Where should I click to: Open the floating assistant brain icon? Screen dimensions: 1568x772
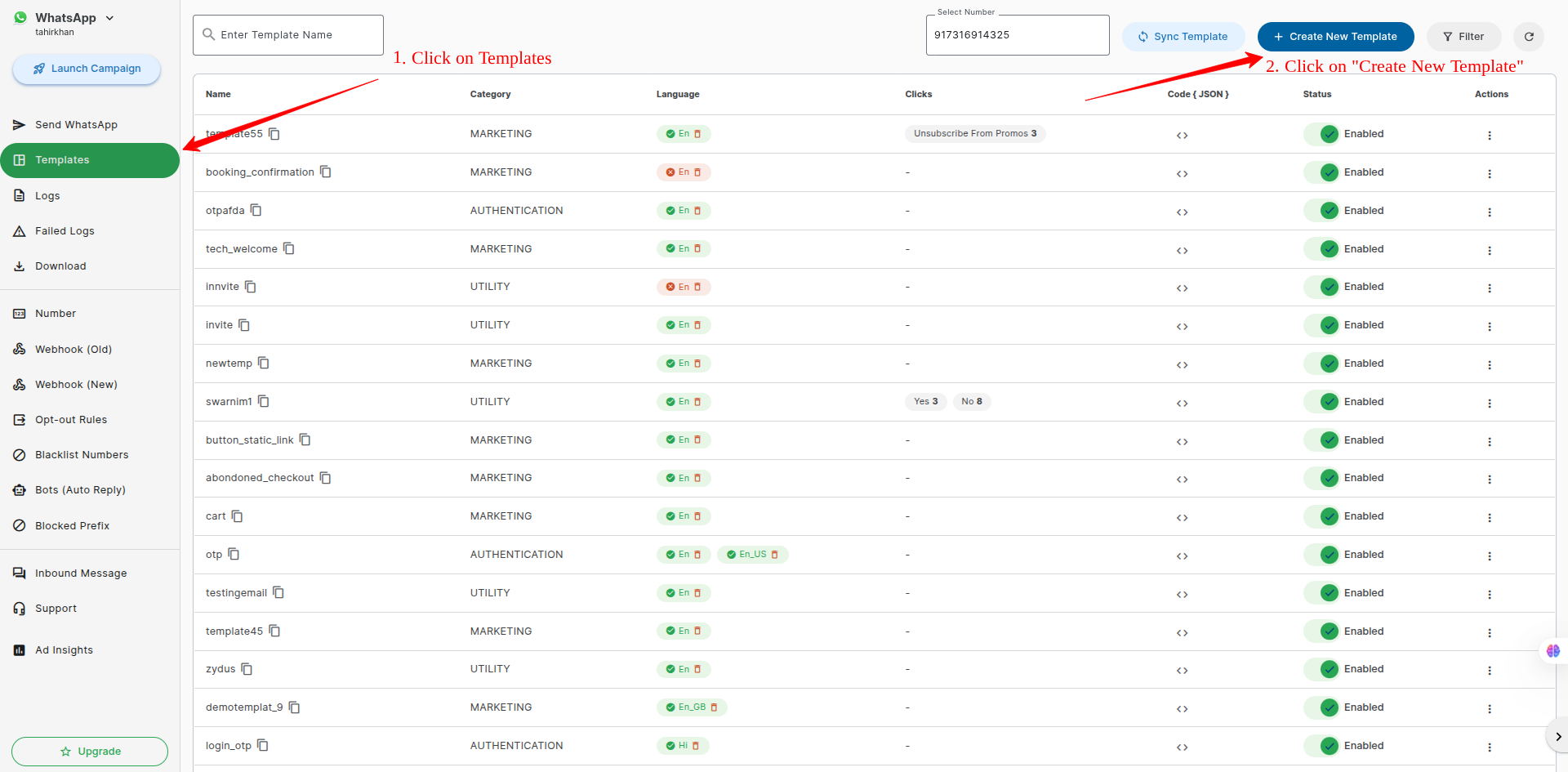coord(1553,651)
